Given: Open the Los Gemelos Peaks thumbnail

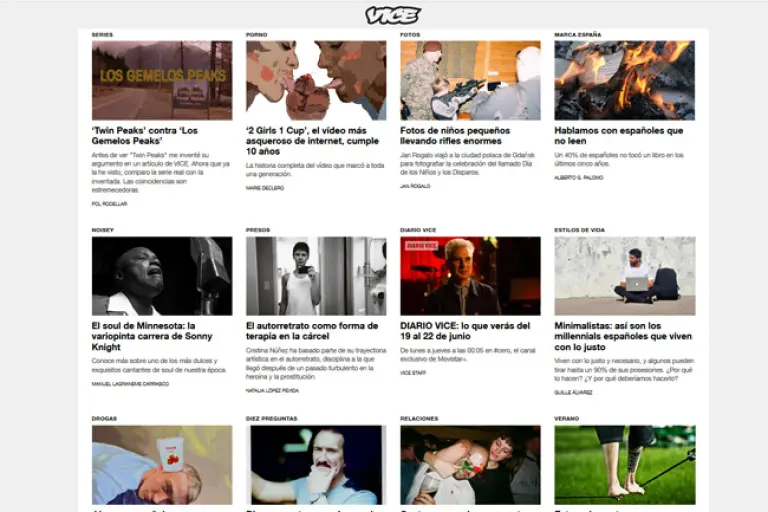Looking at the screenshot, I should pos(162,80).
